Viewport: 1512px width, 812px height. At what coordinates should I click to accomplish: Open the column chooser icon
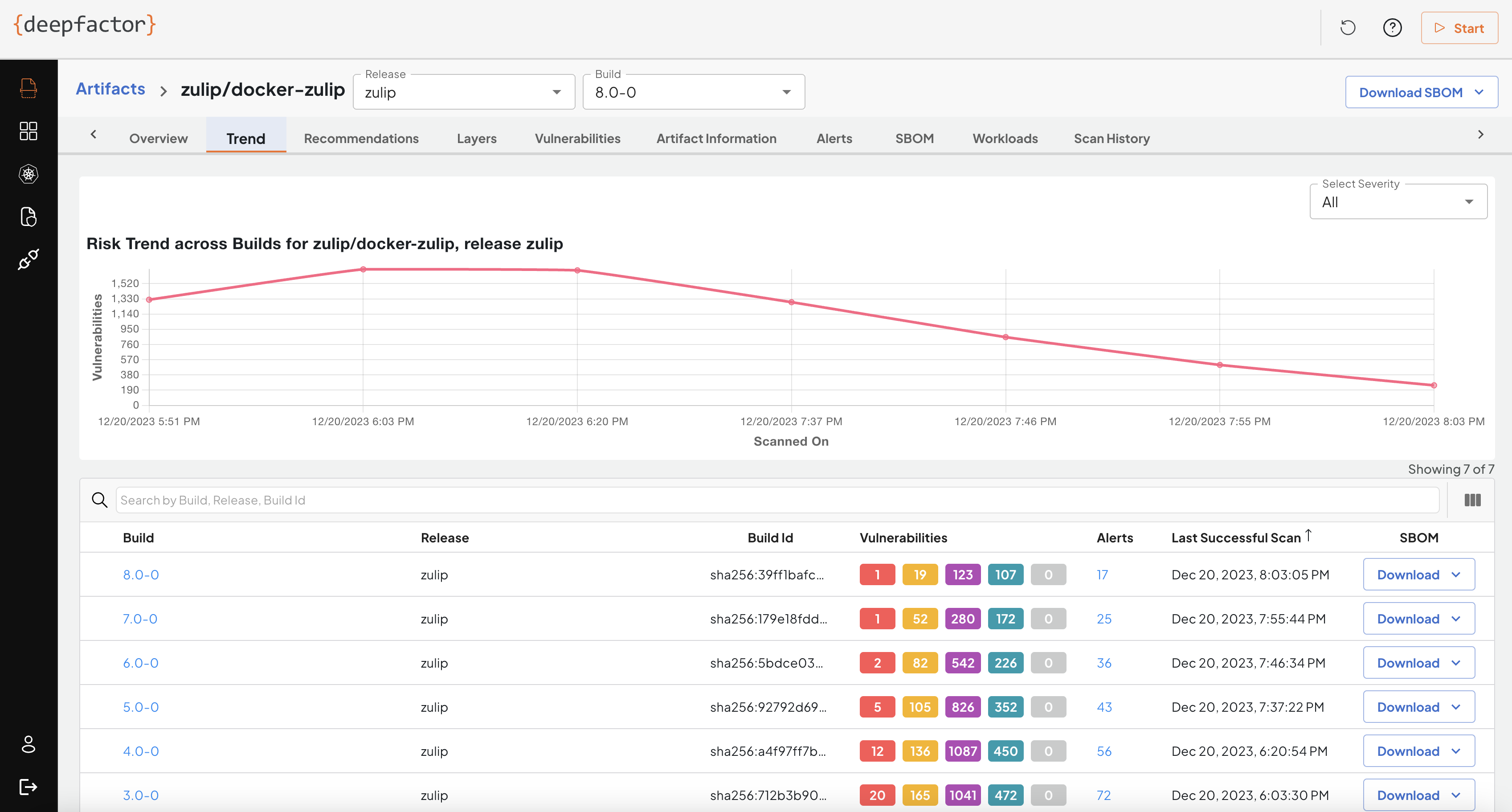(1472, 500)
